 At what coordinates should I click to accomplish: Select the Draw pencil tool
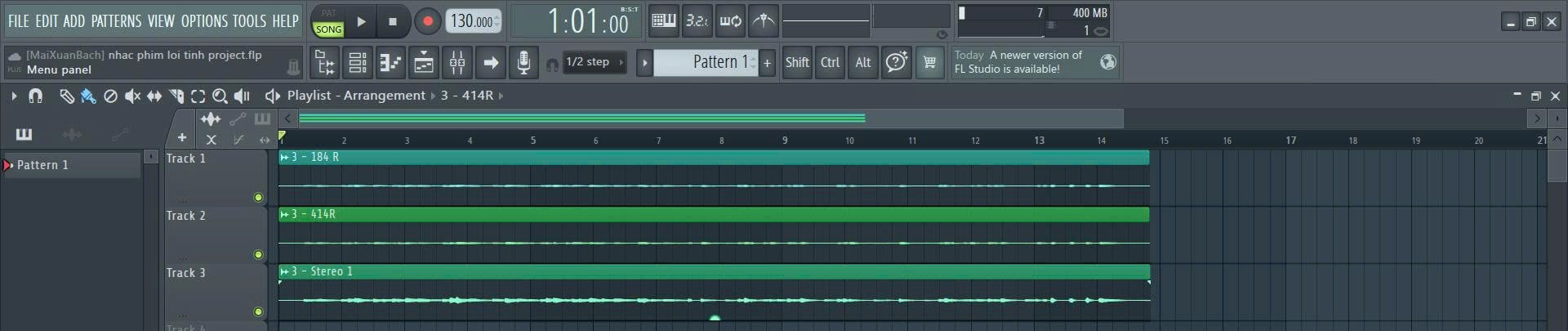[66, 96]
